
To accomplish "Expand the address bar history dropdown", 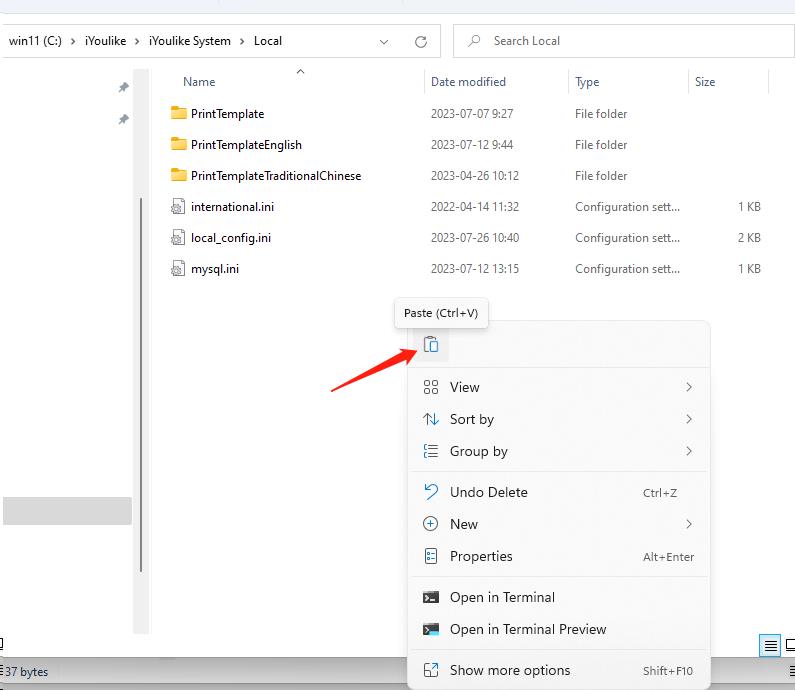I will pyautogui.click(x=385, y=41).
